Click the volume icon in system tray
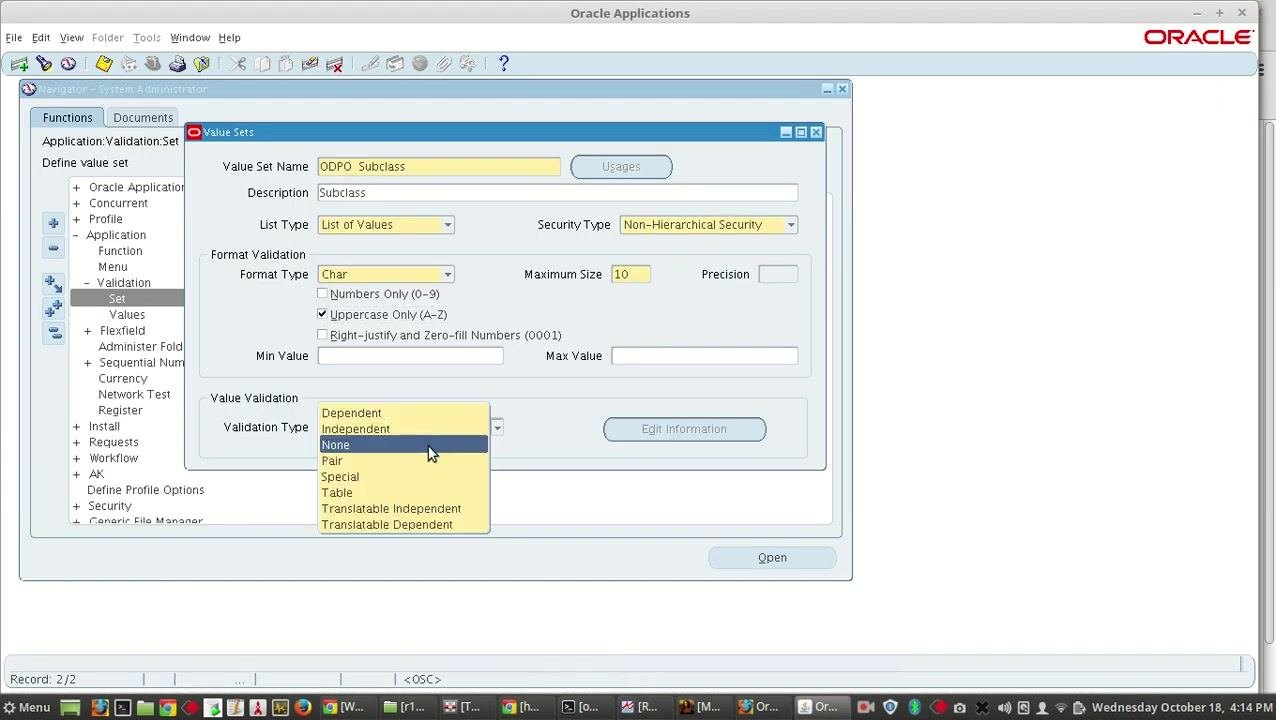Image resolution: width=1276 pixels, height=720 pixels. (1004, 708)
